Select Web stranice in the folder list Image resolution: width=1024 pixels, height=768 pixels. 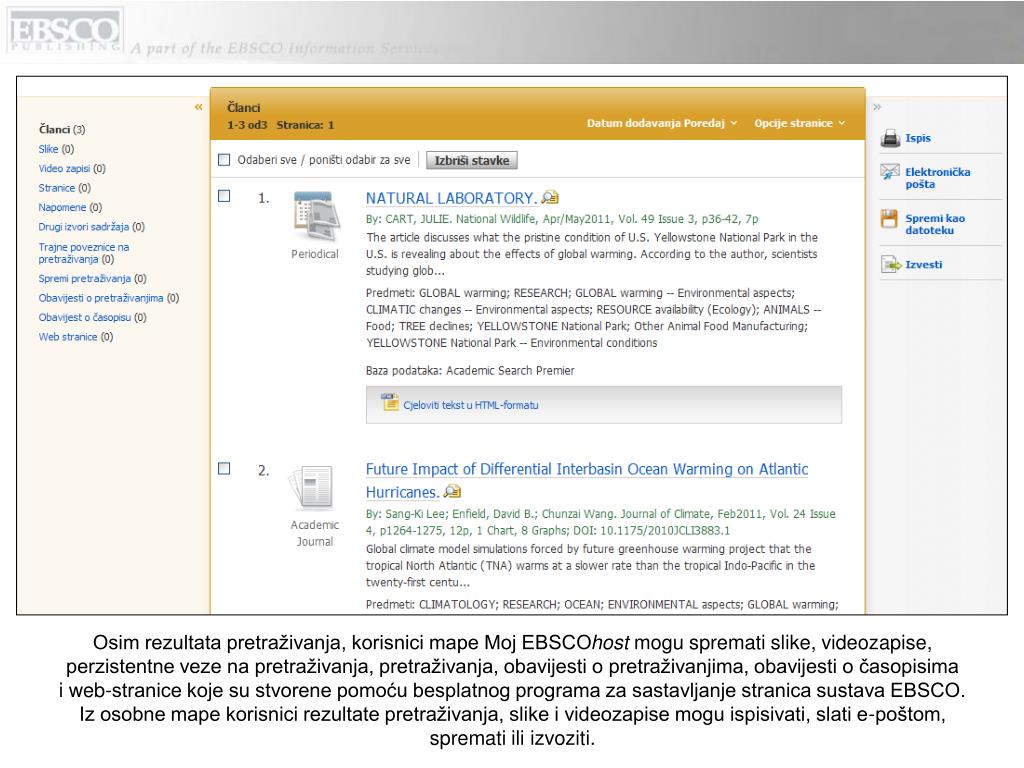point(76,337)
